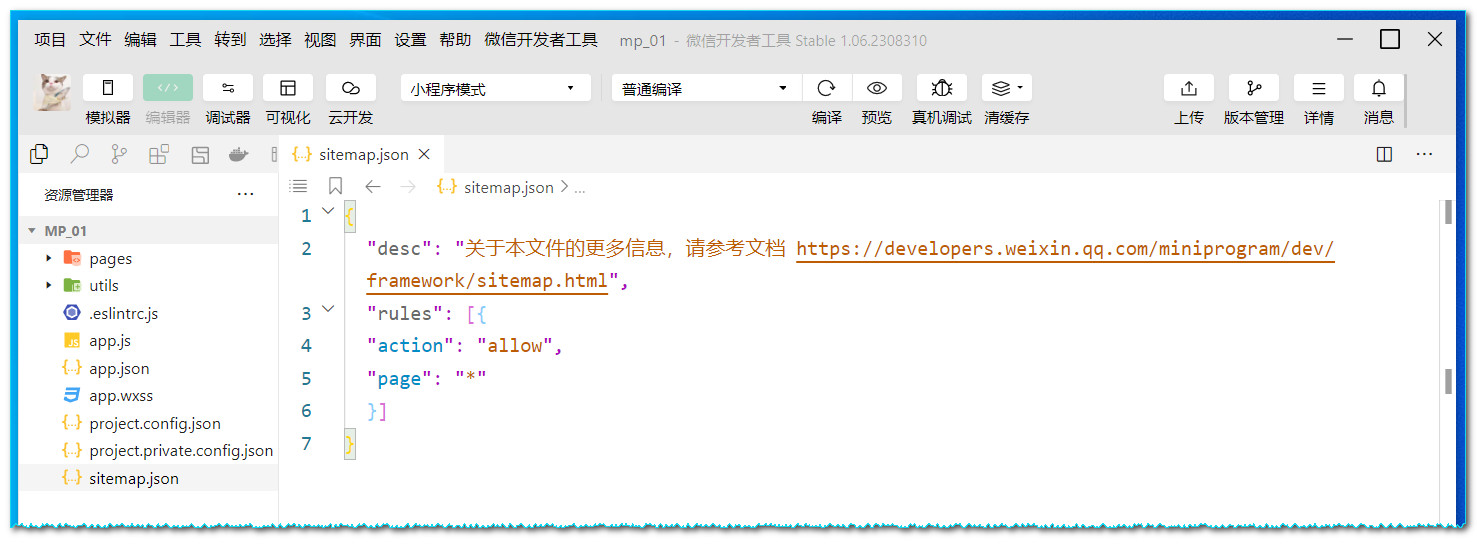This screenshot has width=1477, height=545.
Task: Click the split editor icon
Action: click(1384, 154)
